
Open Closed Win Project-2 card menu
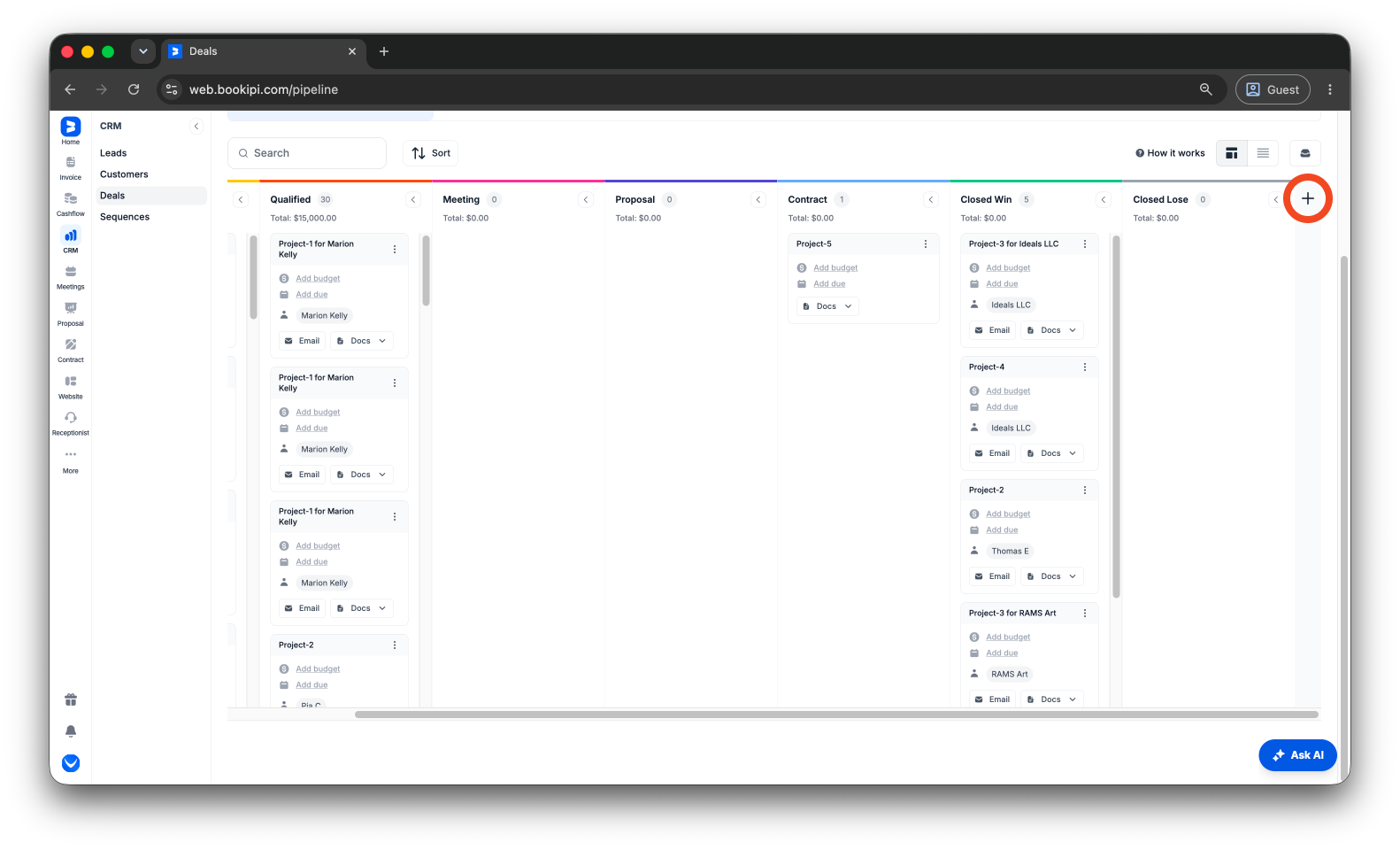1085,491
